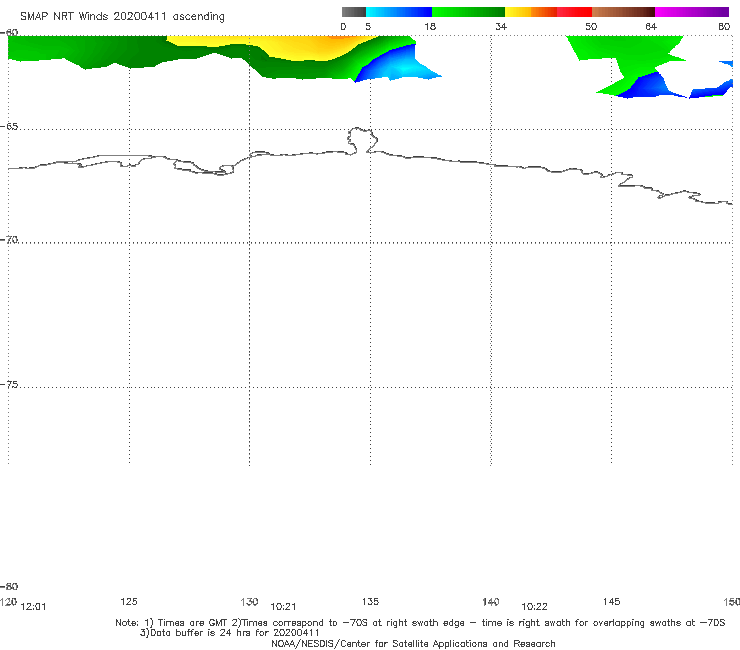Click the blue segment of the wind color bar
The width and height of the screenshot is (740, 650).
[399, 12]
